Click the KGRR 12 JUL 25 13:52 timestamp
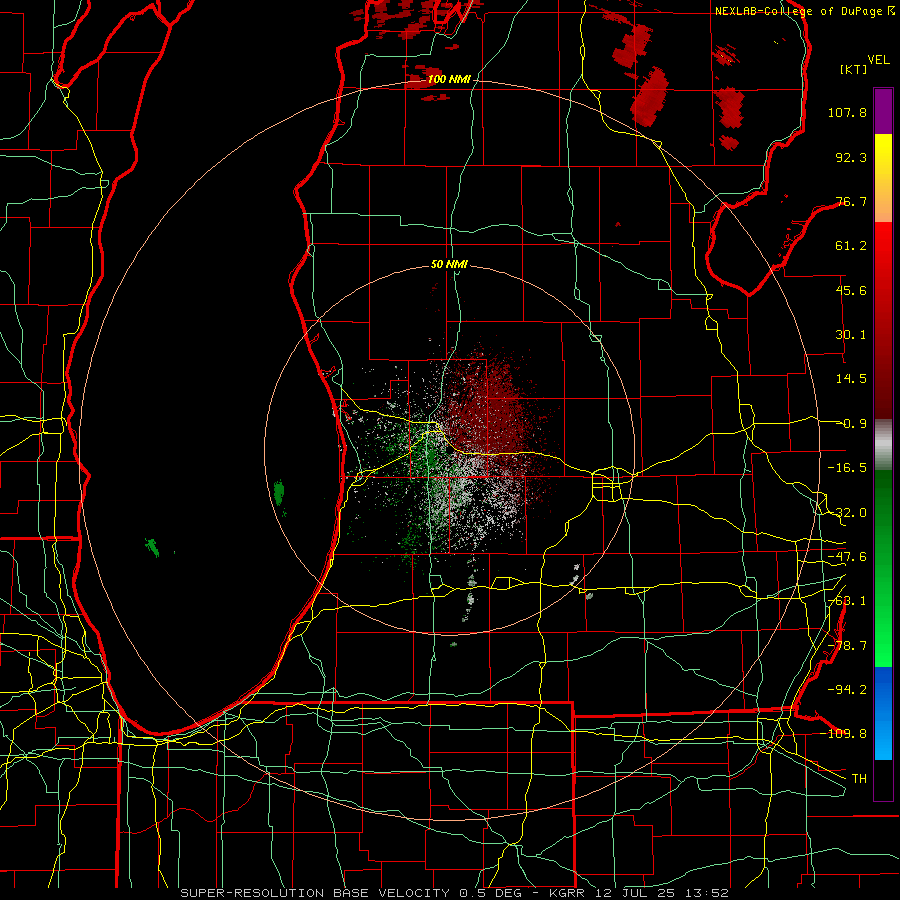Screen dimensions: 900x900 [639, 893]
